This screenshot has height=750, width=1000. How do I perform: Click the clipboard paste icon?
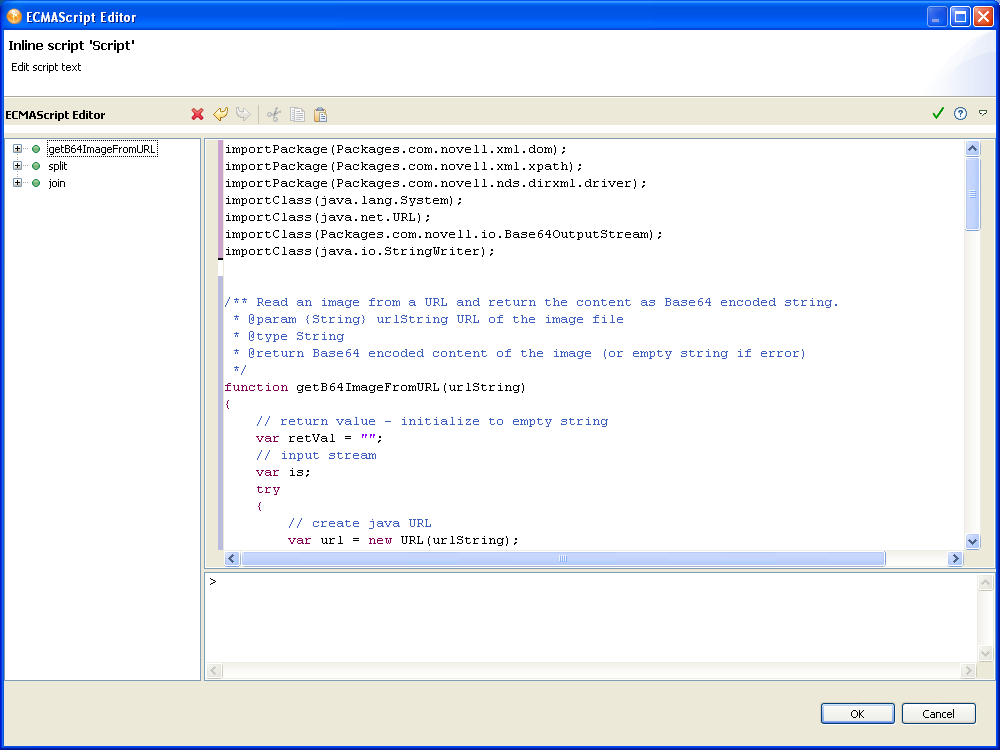[x=320, y=114]
